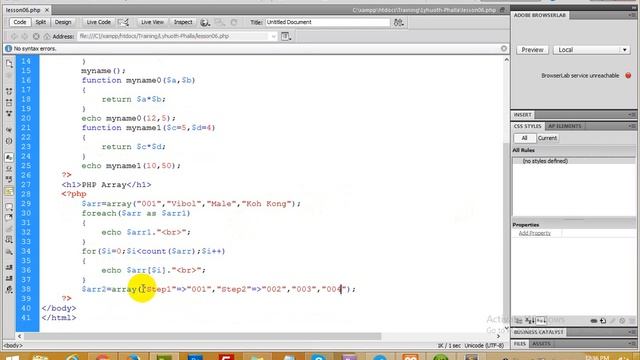
Task: Click the Preview button in BrowserLab
Action: coord(532,50)
